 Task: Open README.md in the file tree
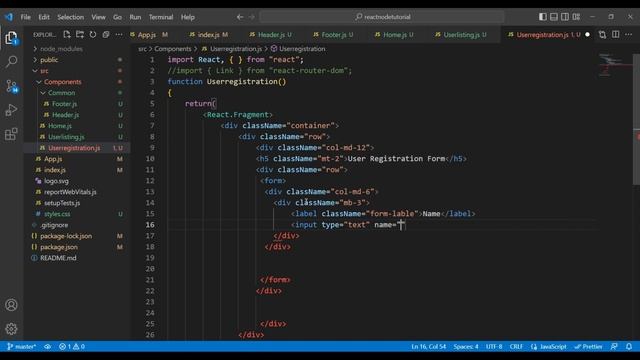[58, 258]
